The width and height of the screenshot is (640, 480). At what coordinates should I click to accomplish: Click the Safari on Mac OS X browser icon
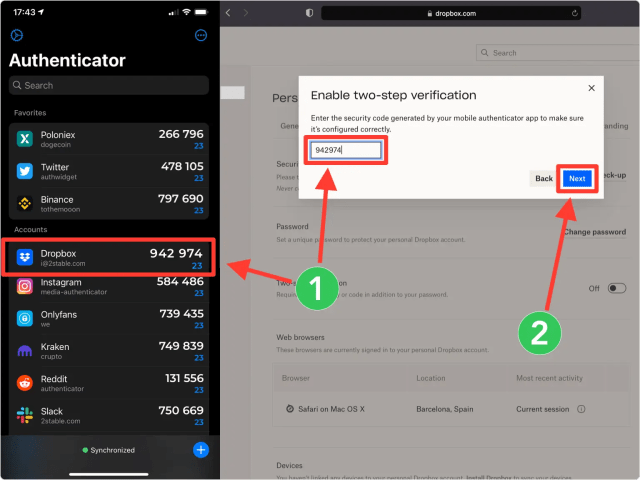coord(290,409)
